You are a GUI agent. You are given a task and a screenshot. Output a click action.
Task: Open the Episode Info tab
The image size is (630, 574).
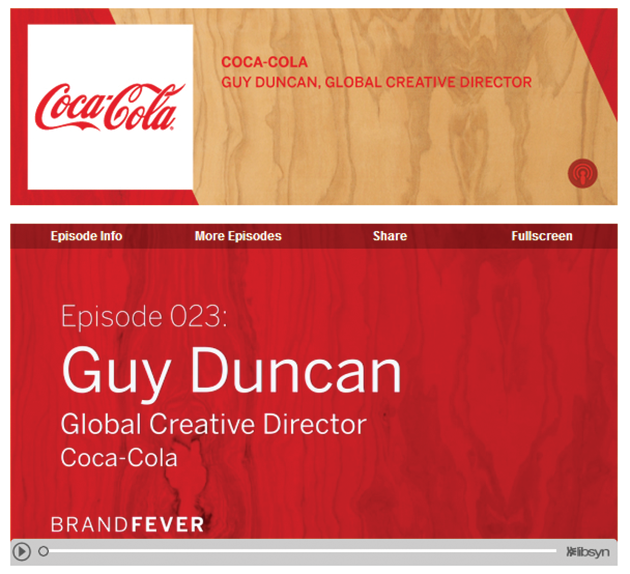point(86,236)
